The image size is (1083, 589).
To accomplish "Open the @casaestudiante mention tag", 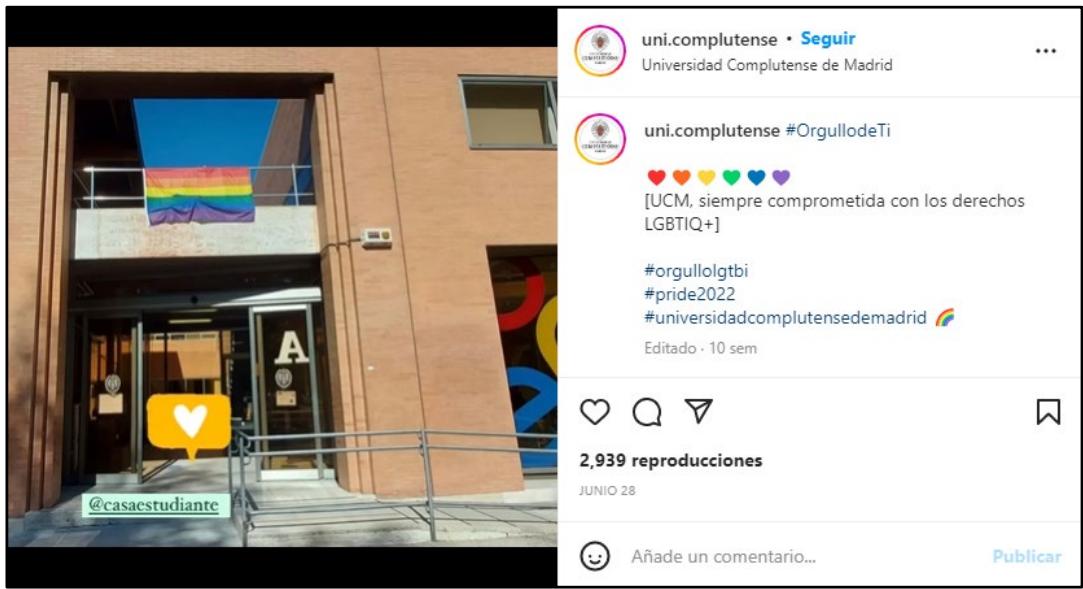I will tap(154, 505).
